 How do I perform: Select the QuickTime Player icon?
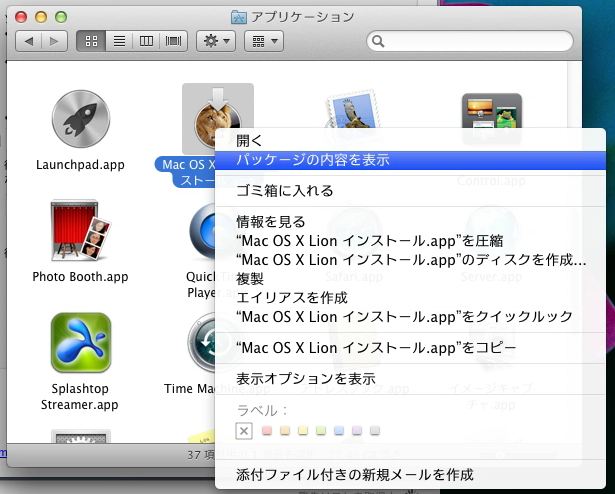pos(202,232)
